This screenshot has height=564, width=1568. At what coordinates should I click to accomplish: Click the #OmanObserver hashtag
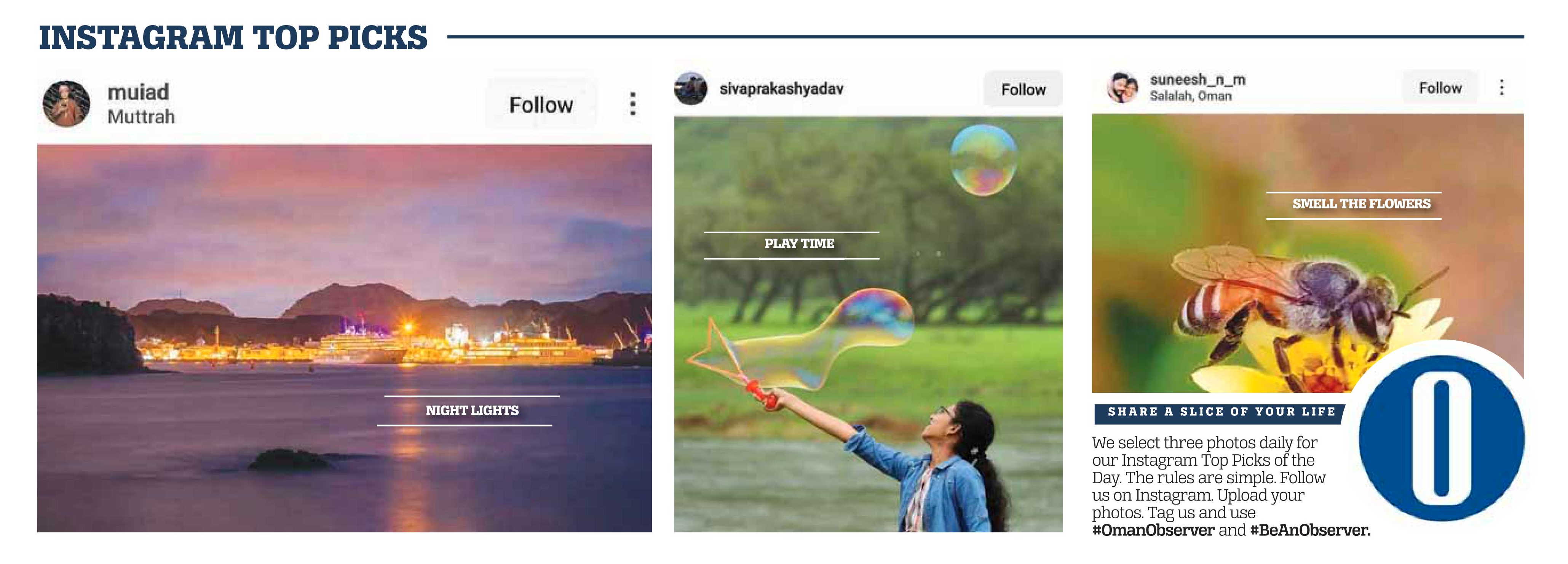point(1153,530)
